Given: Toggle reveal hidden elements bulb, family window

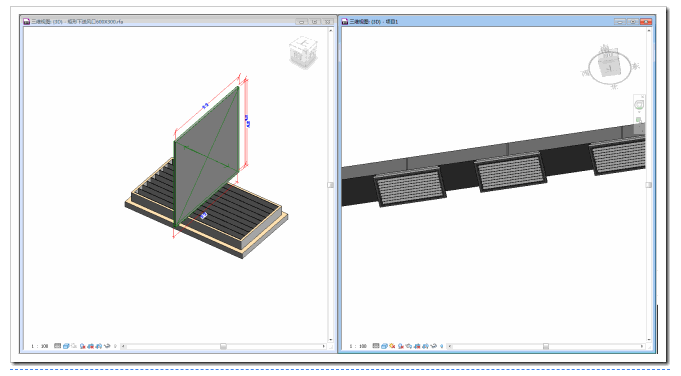Looking at the screenshot, I should click(115, 346).
